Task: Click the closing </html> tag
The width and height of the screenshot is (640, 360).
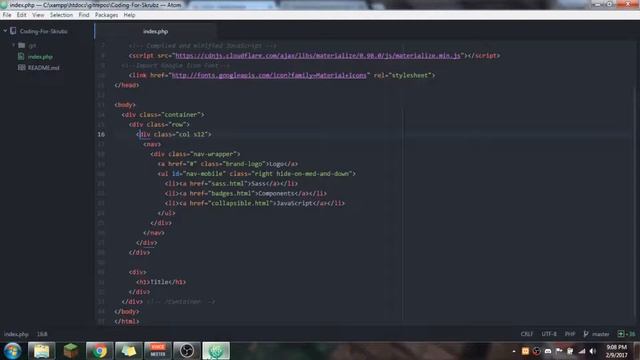Action: pos(127,321)
